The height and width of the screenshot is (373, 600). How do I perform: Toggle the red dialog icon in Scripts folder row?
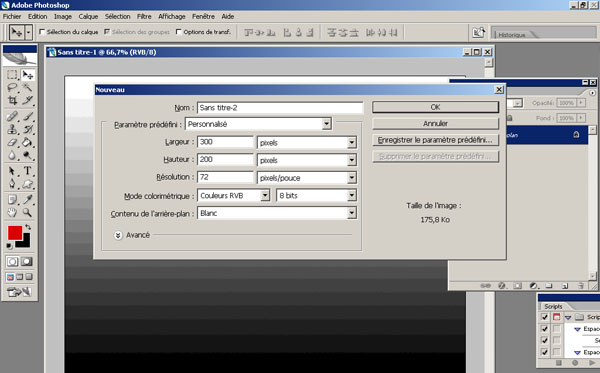[x=556, y=317]
